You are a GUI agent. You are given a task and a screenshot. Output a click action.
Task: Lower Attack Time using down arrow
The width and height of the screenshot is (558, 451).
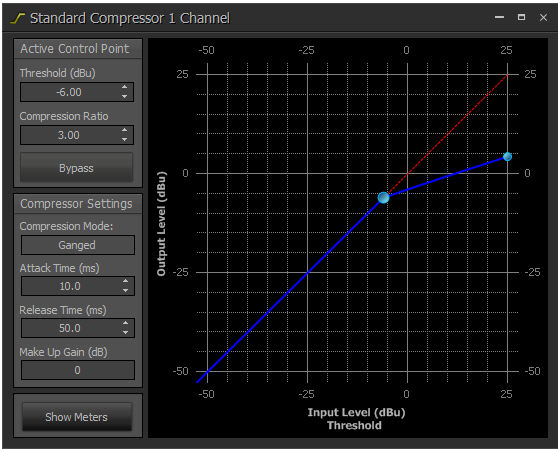pyautogui.click(x=125, y=290)
